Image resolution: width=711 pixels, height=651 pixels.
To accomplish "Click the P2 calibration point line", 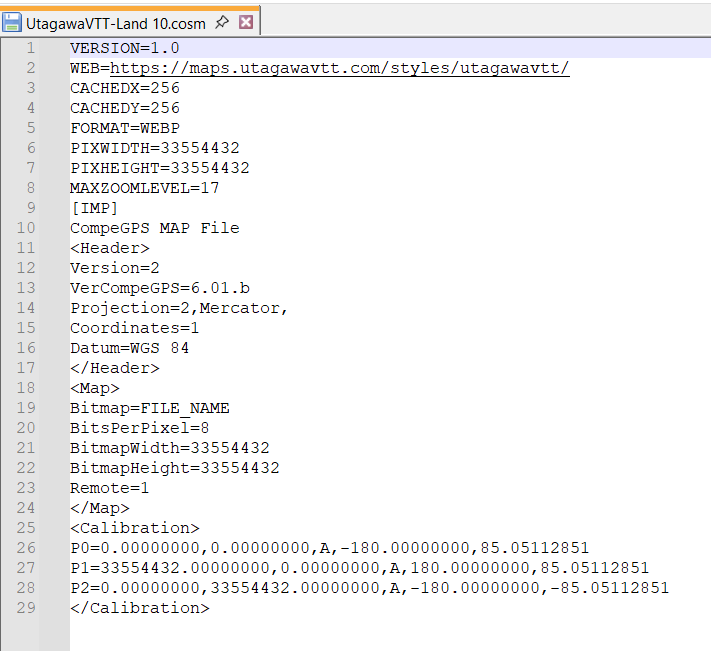I will click(370, 588).
